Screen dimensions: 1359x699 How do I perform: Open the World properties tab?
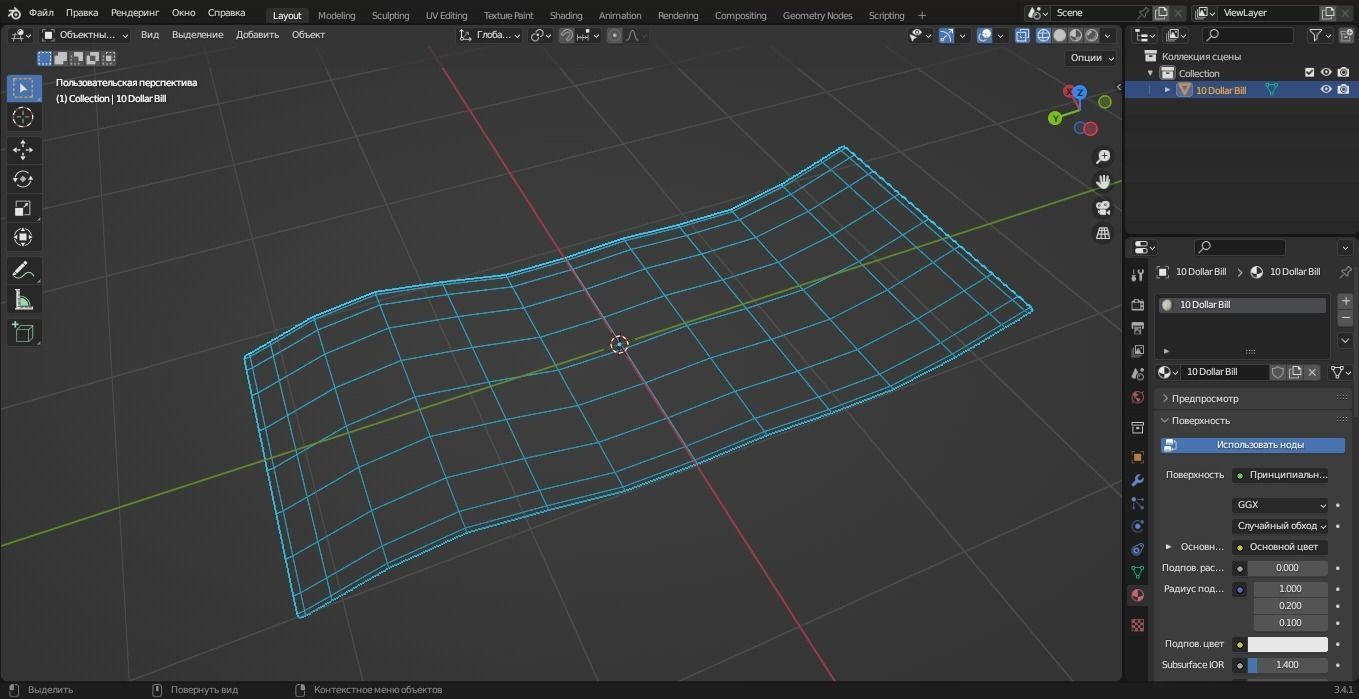[x=1137, y=397]
